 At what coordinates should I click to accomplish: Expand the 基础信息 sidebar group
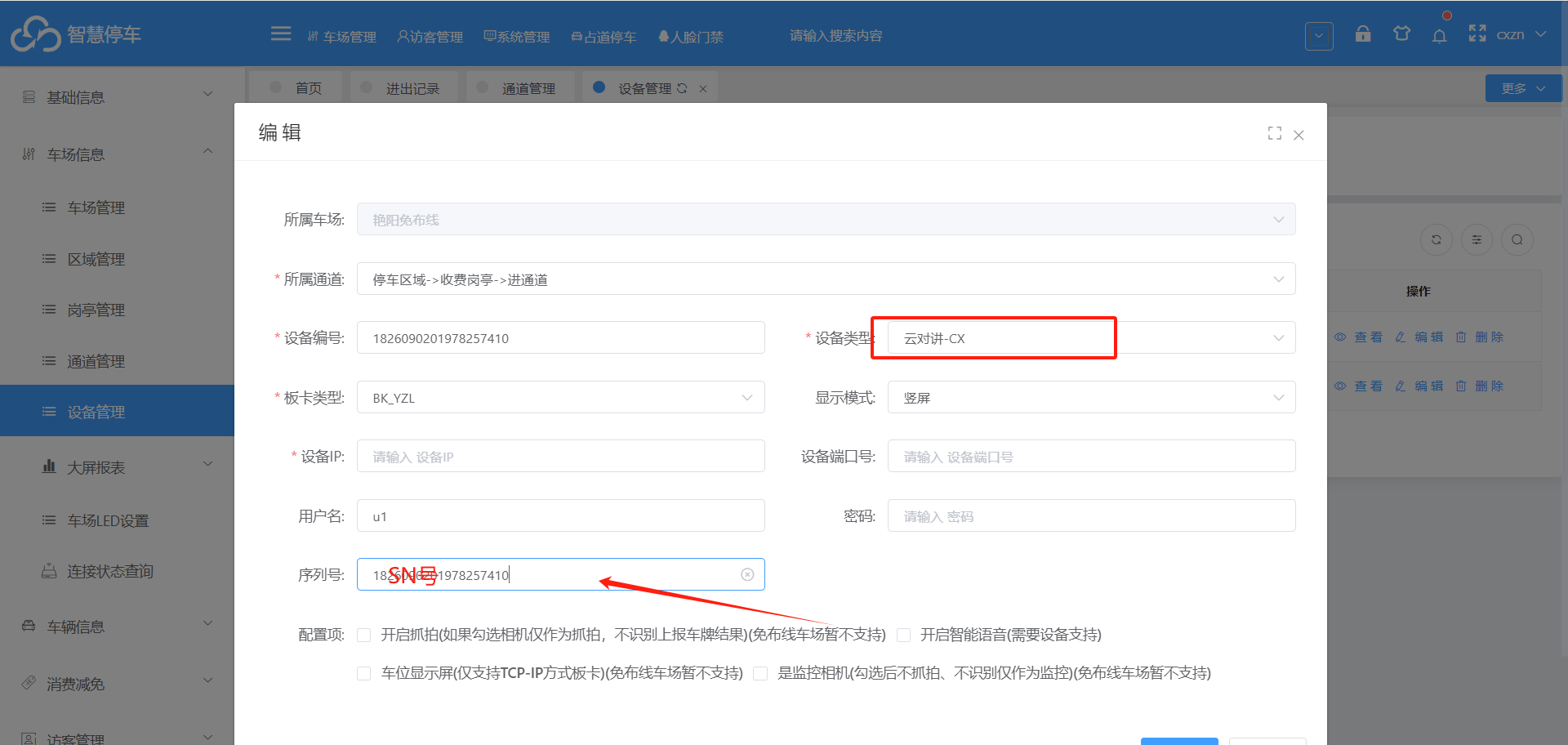[117, 96]
